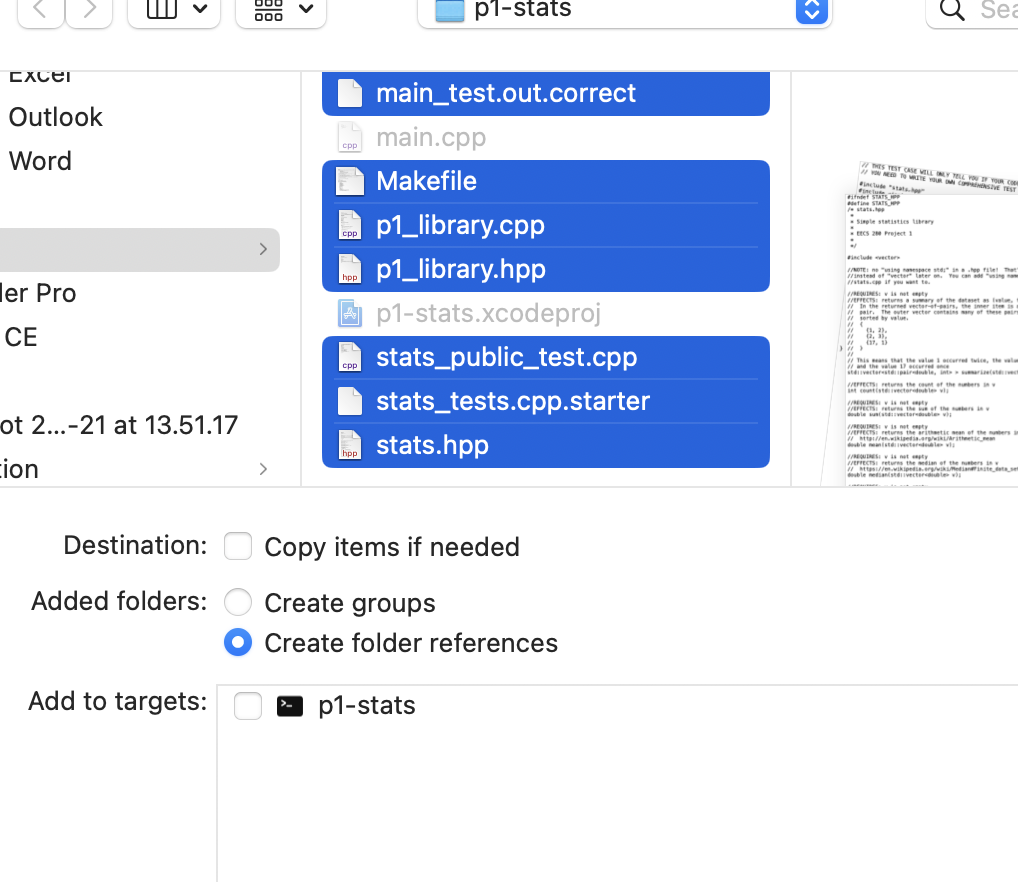The height and width of the screenshot is (882, 1018).
Task: Click the cpp icon beside p1_library.cpp
Action: pos(350,226)
